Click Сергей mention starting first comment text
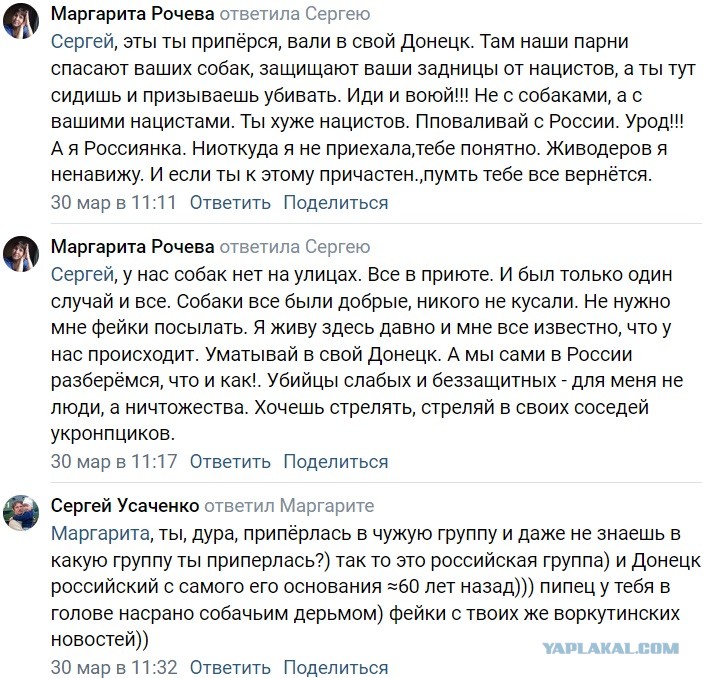 (x=82, y=41)
